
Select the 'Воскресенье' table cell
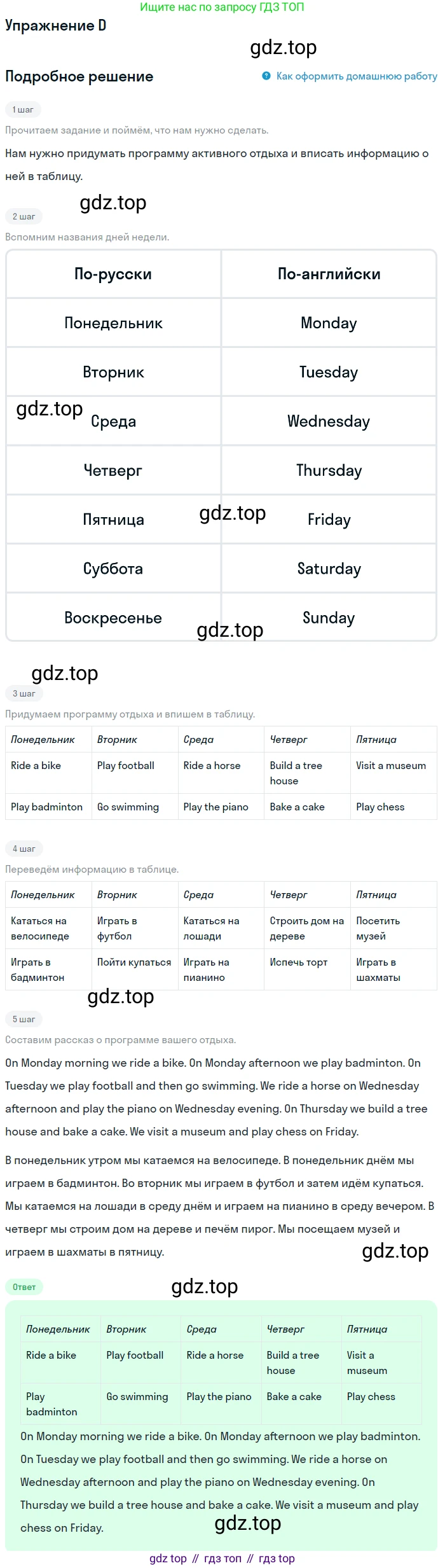pyautogui.click(x=113, y=618)
